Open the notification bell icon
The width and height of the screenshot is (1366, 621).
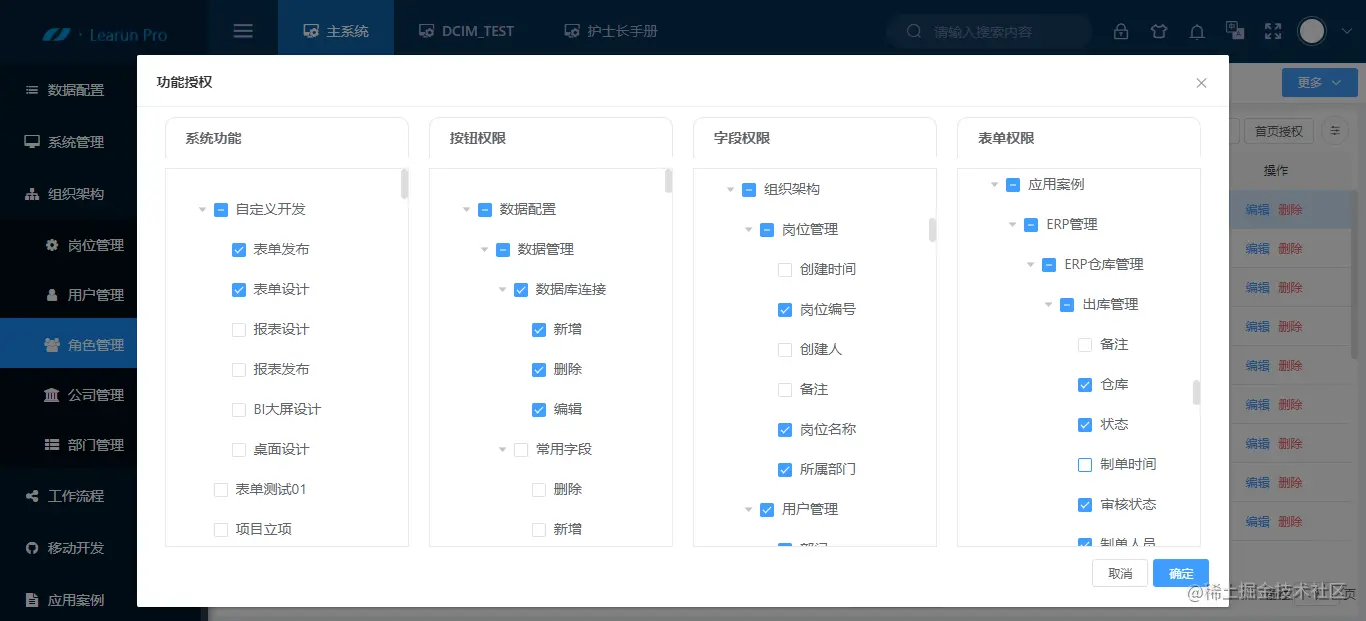[x=1197, y=31]
